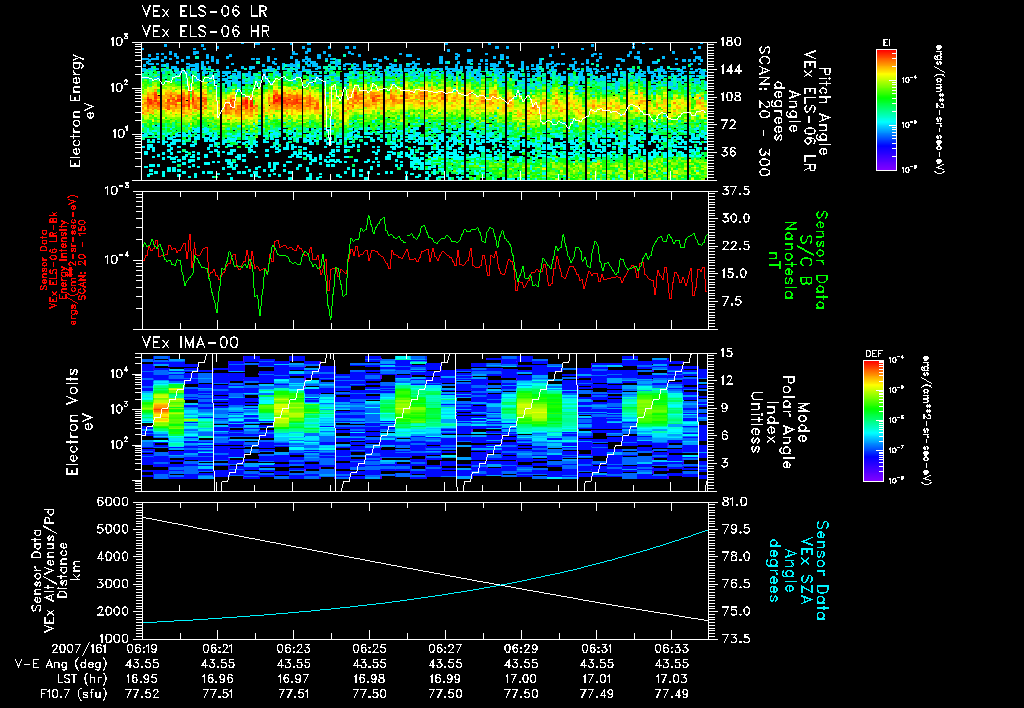The height and width of the screenshot is (708, 1024).
Task: Click the 22.5 nanotesla tick label
Action: point(735,246)
